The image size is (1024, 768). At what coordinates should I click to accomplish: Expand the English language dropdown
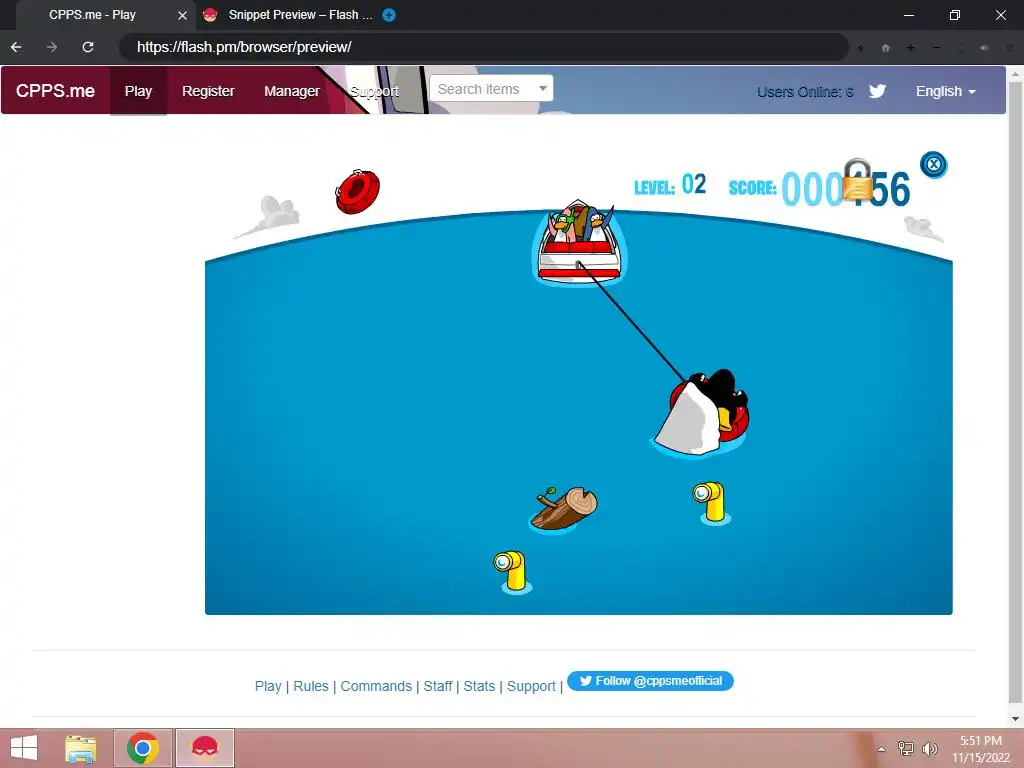[946, 91]
